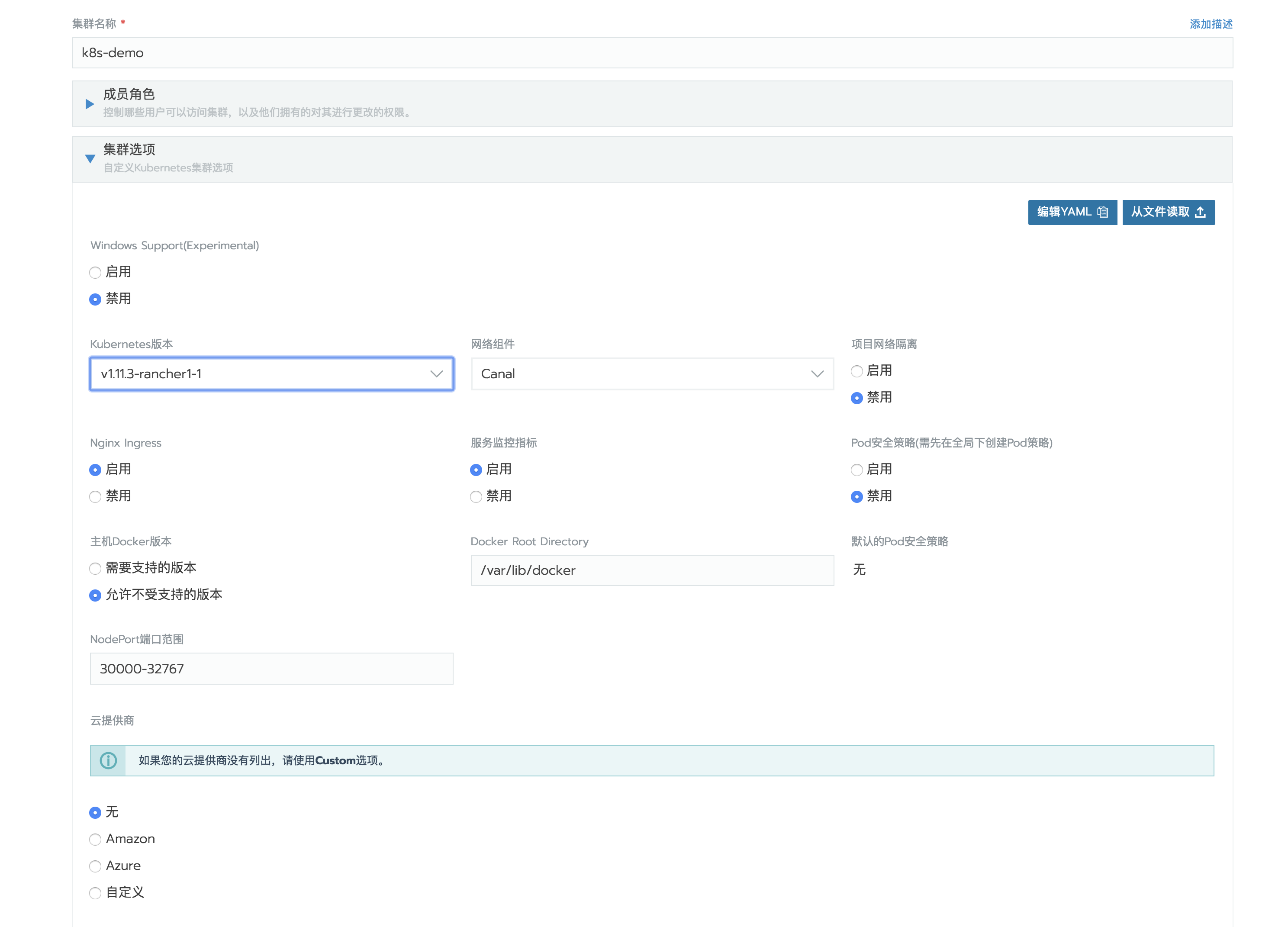The width and height of the screenshot is (1288, 927).
Task: Collapse the 集群选项 section triangle
Action: point(90,159)
